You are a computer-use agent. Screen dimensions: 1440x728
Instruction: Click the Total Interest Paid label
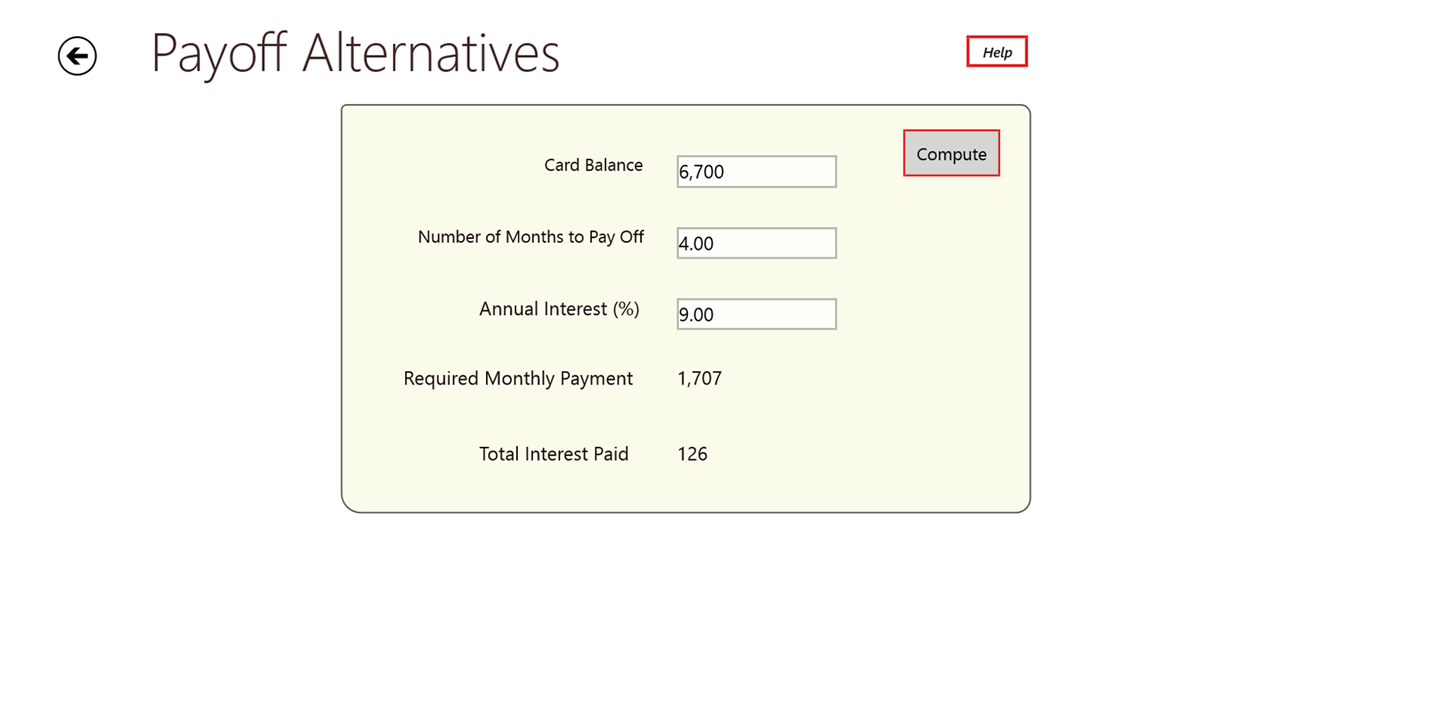(553, 454)
